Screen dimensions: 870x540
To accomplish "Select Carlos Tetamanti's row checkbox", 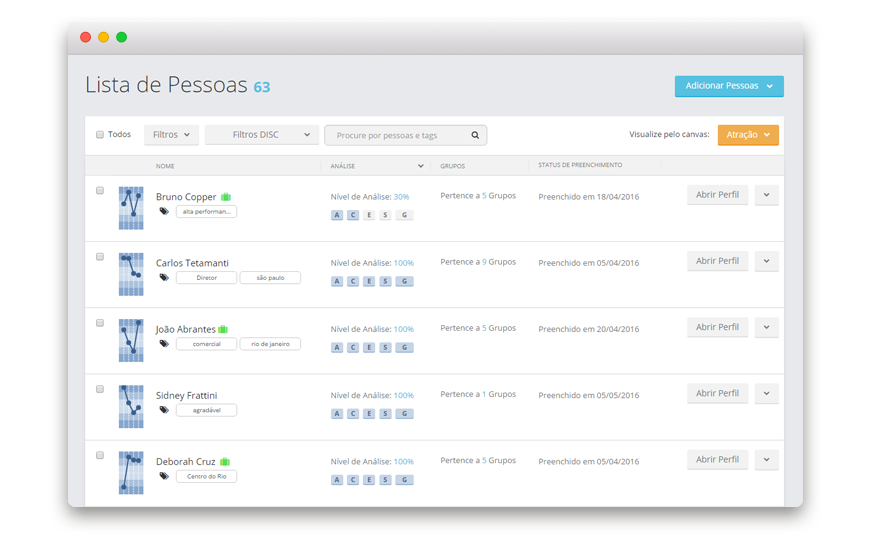I will pos(100,256).
